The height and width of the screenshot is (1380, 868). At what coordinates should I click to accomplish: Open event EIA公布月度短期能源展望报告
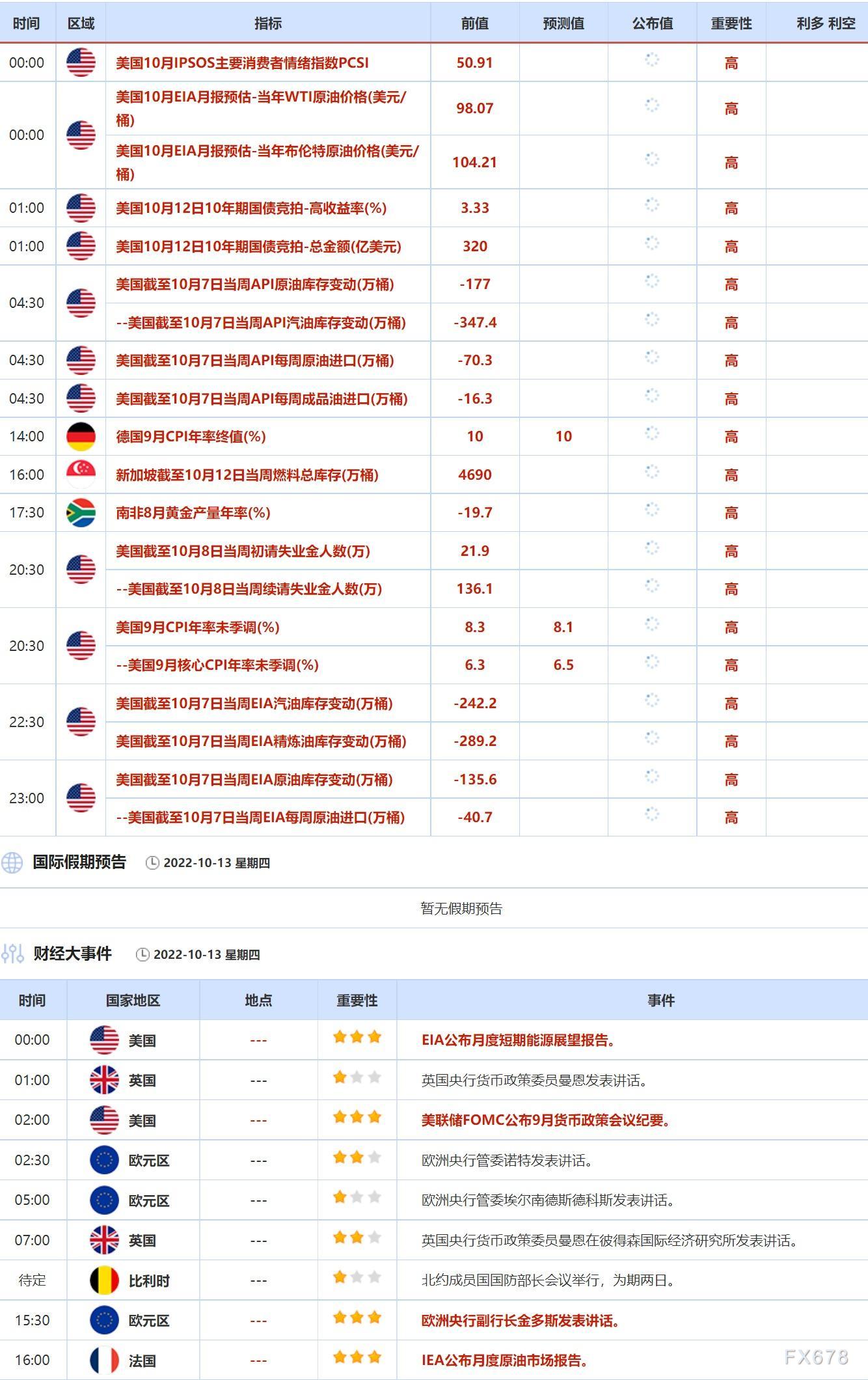point(518,1040)
